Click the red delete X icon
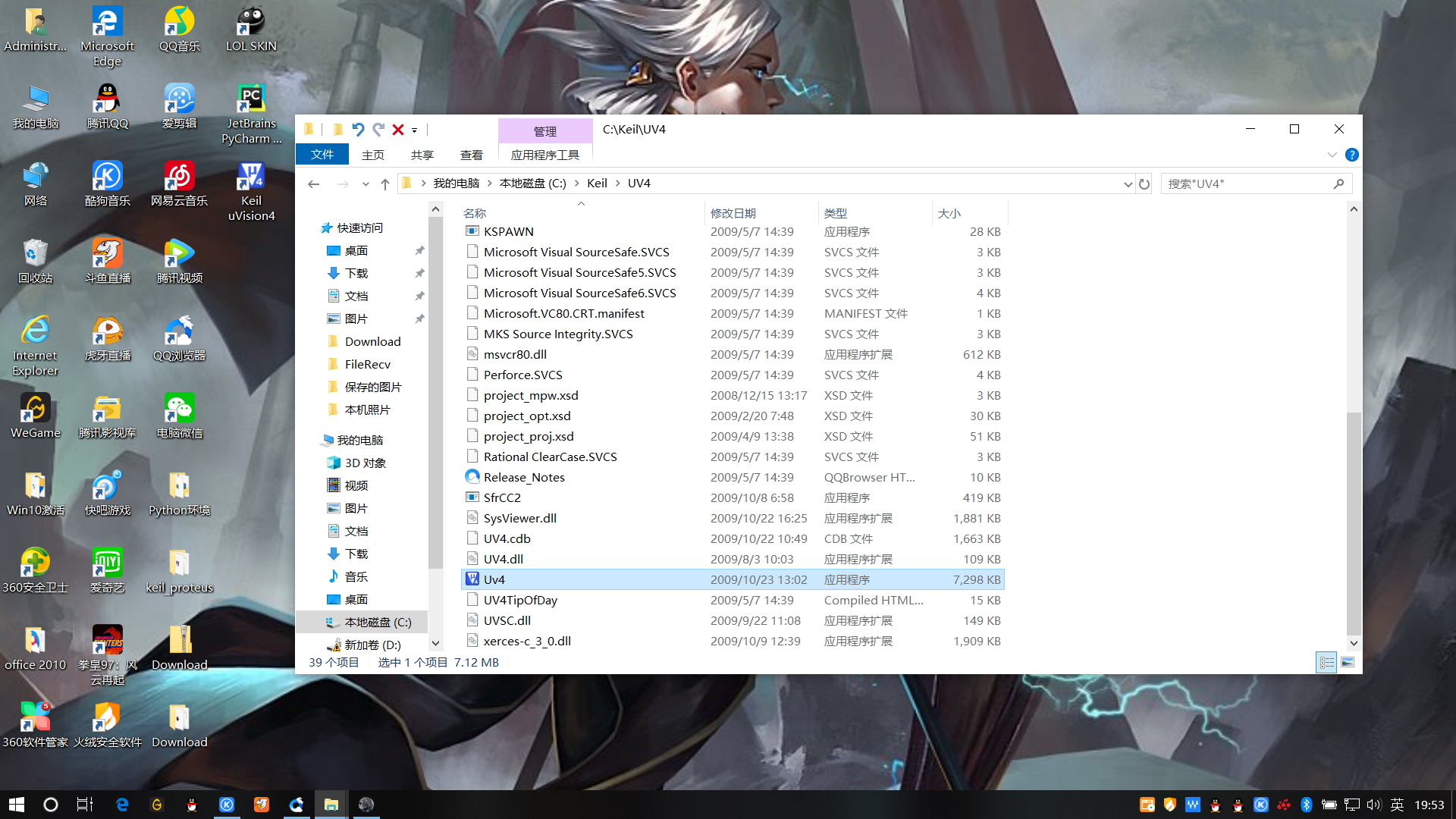This screenshot has height=819, width=1456. [x=397, y=130]
